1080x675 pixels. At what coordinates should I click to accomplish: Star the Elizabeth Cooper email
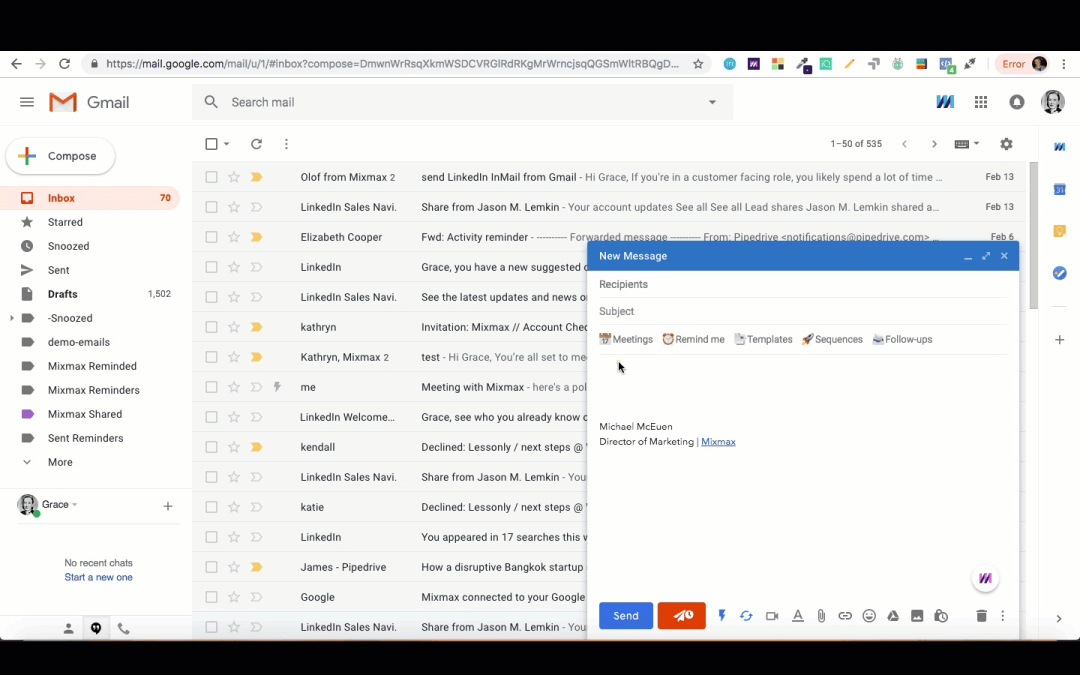(x=234, y=237)
